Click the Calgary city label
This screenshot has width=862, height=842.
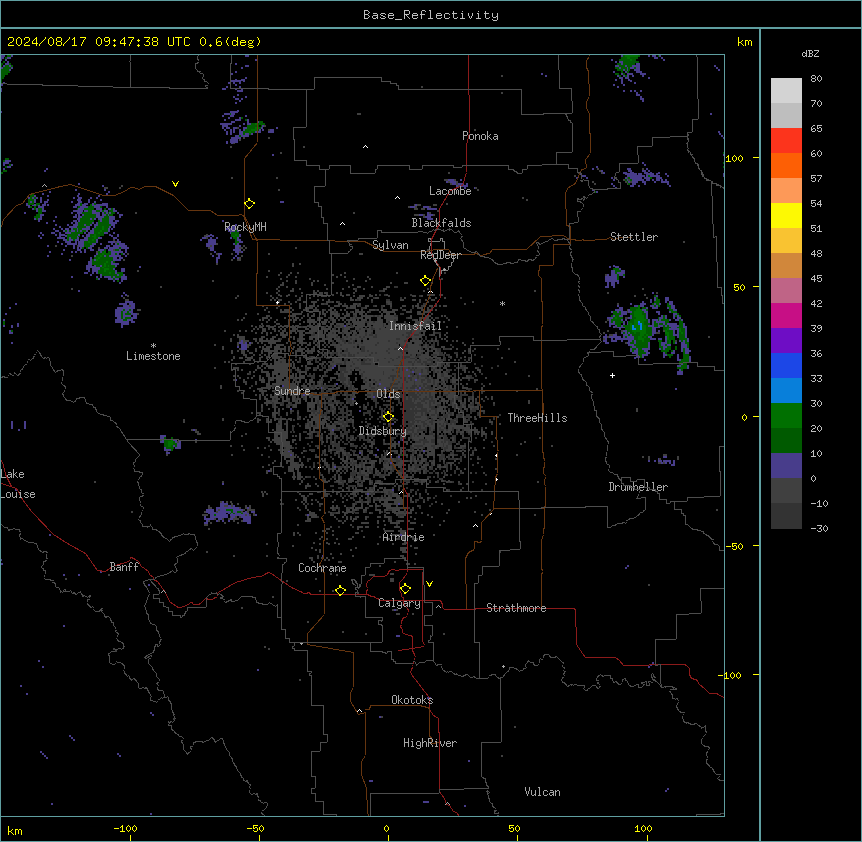[399, 603]
